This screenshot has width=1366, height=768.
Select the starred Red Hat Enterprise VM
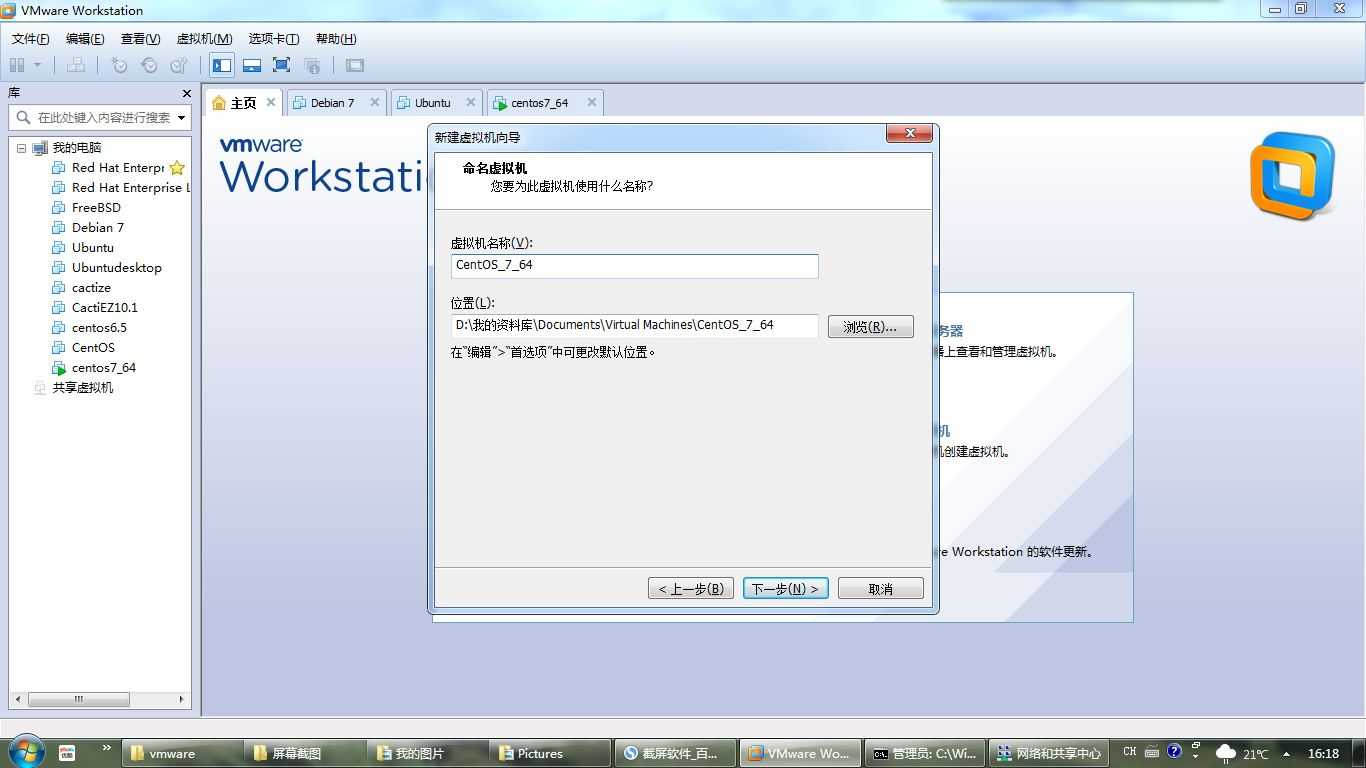[x=117, y=168]
